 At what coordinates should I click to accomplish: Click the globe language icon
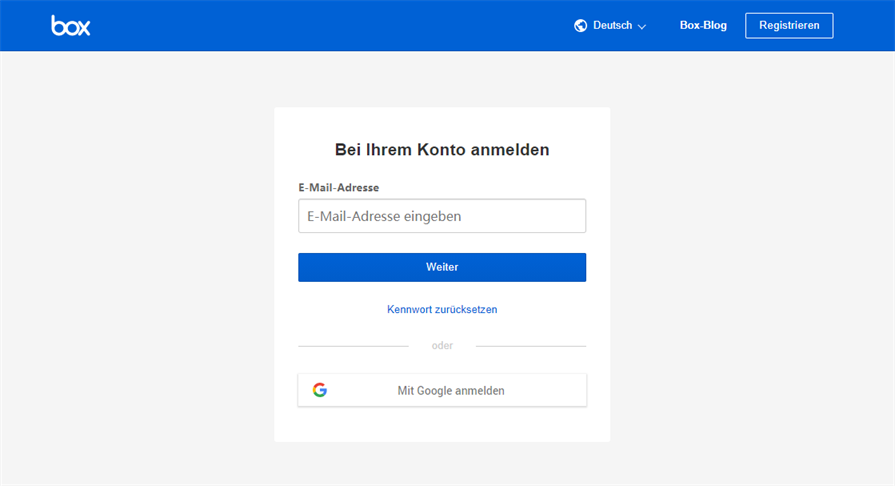pyautogui.click(x=581, y=26)
